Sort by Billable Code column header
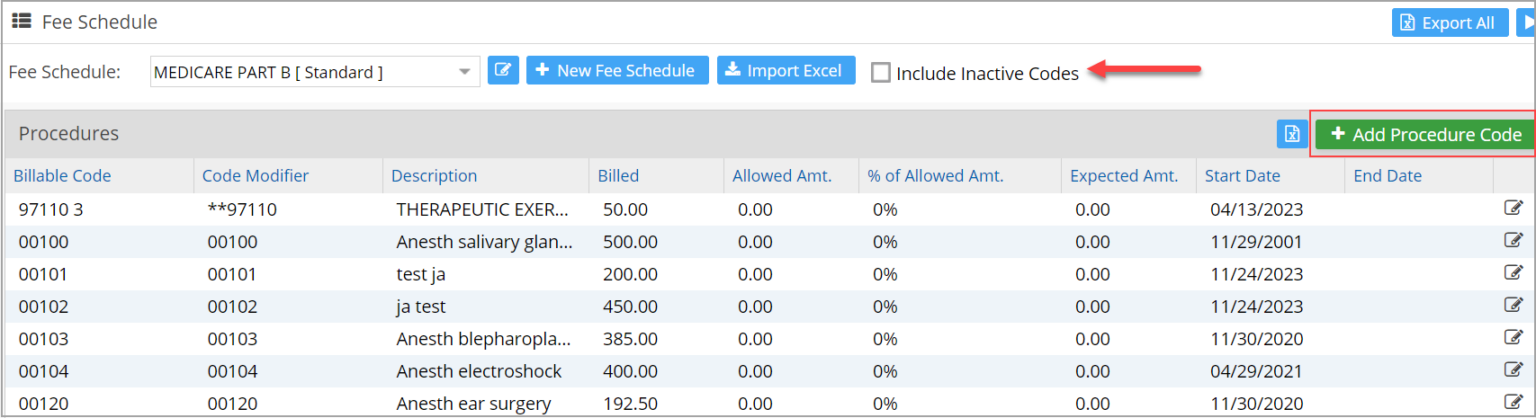The height and width of the screenshot is (418, 1536). tap(62, 176)
